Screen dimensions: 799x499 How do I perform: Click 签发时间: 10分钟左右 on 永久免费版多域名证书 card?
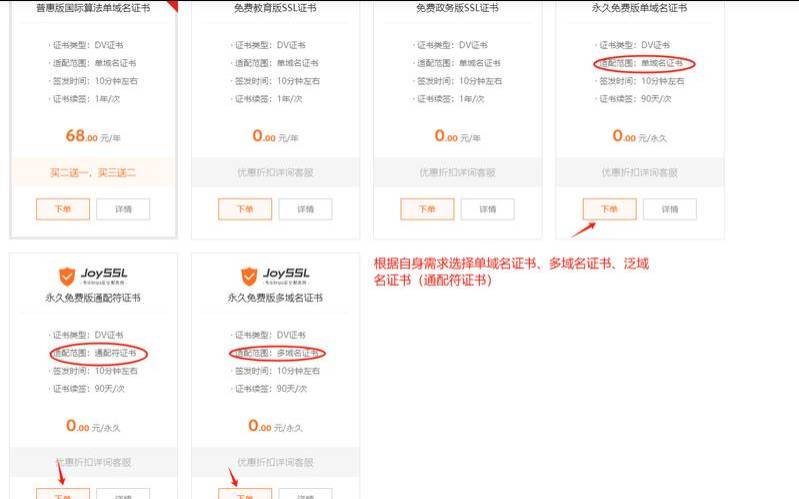(277, 371)
